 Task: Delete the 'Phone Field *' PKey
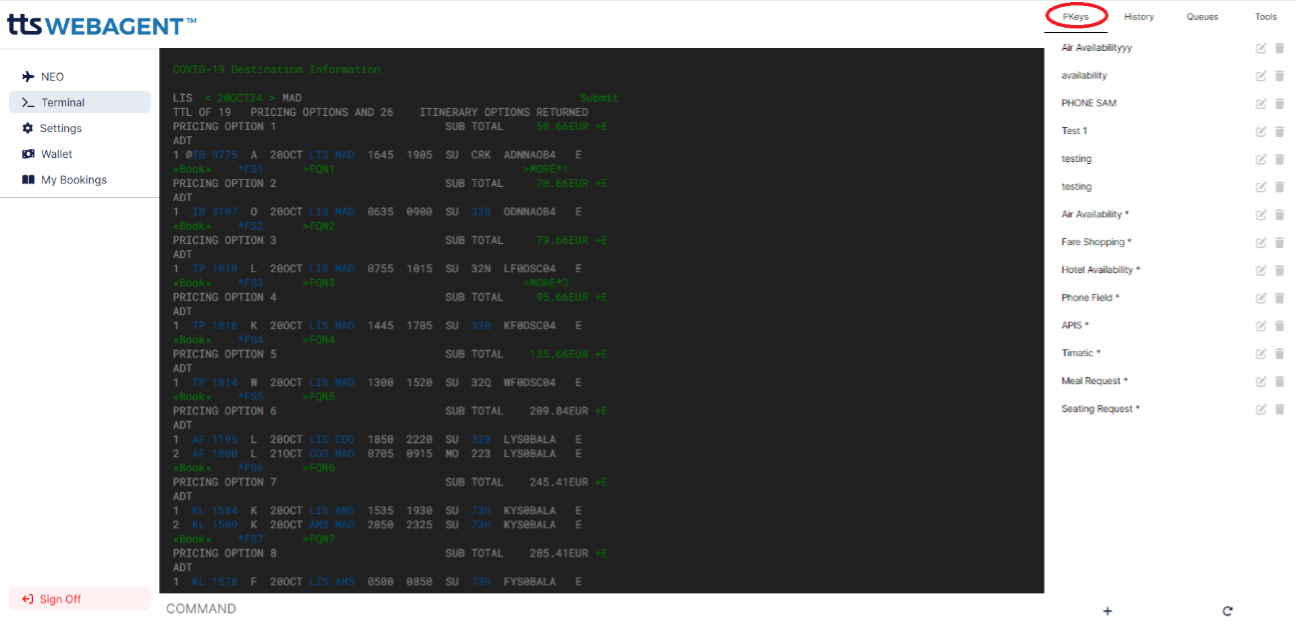pos(1280,298)
